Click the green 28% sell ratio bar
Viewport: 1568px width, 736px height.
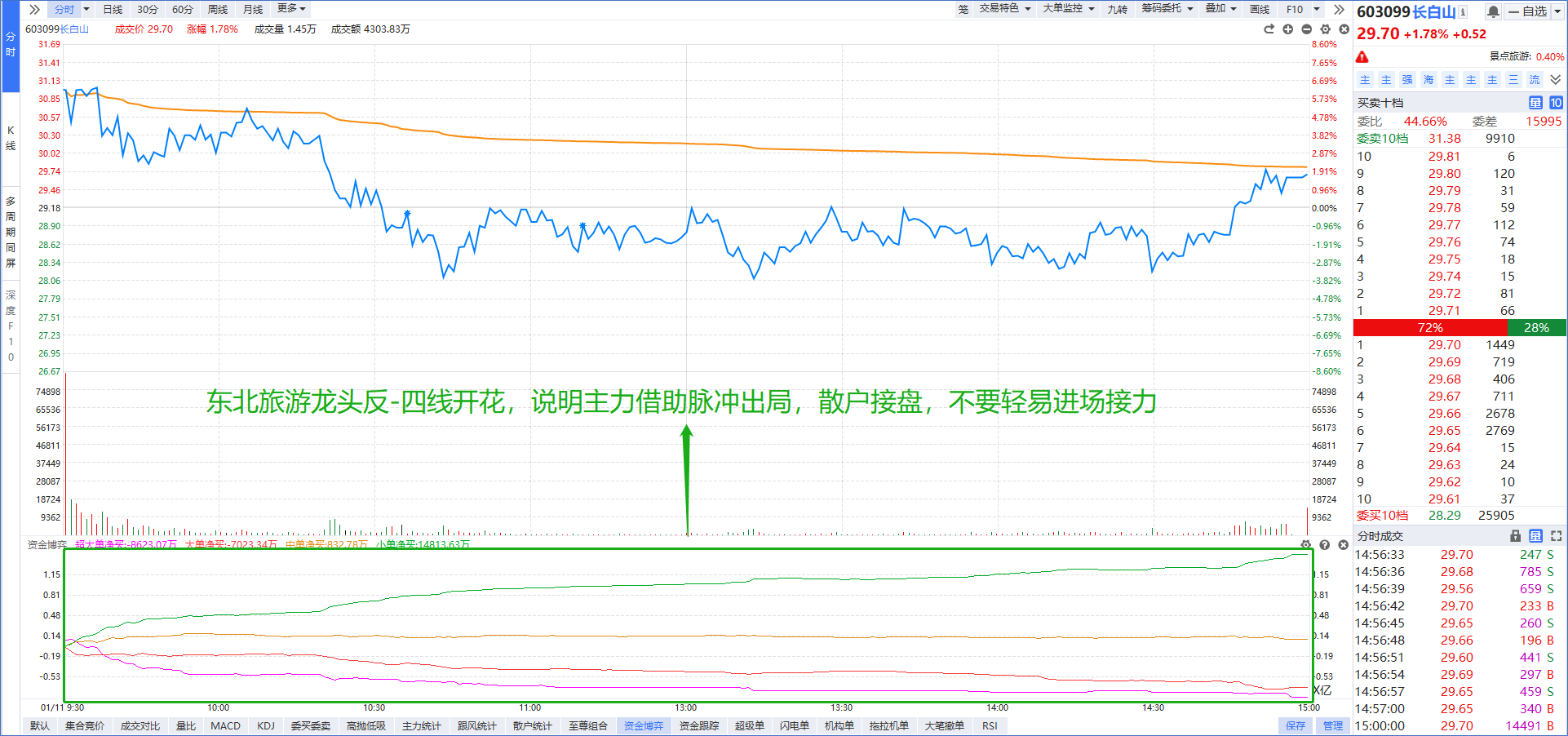click(1536, 328)
